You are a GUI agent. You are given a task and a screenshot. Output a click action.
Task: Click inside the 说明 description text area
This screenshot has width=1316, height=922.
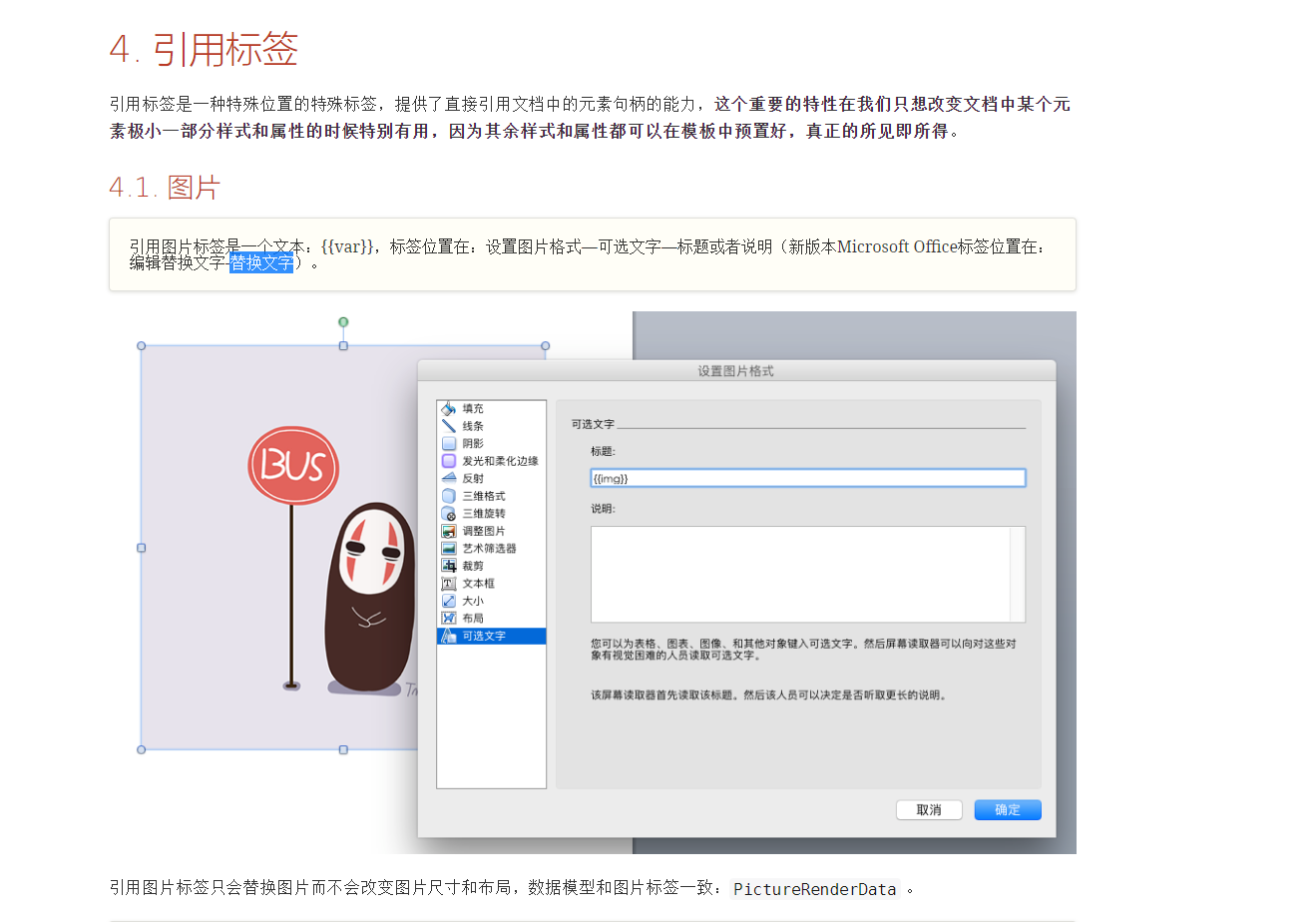click(800, 575)
